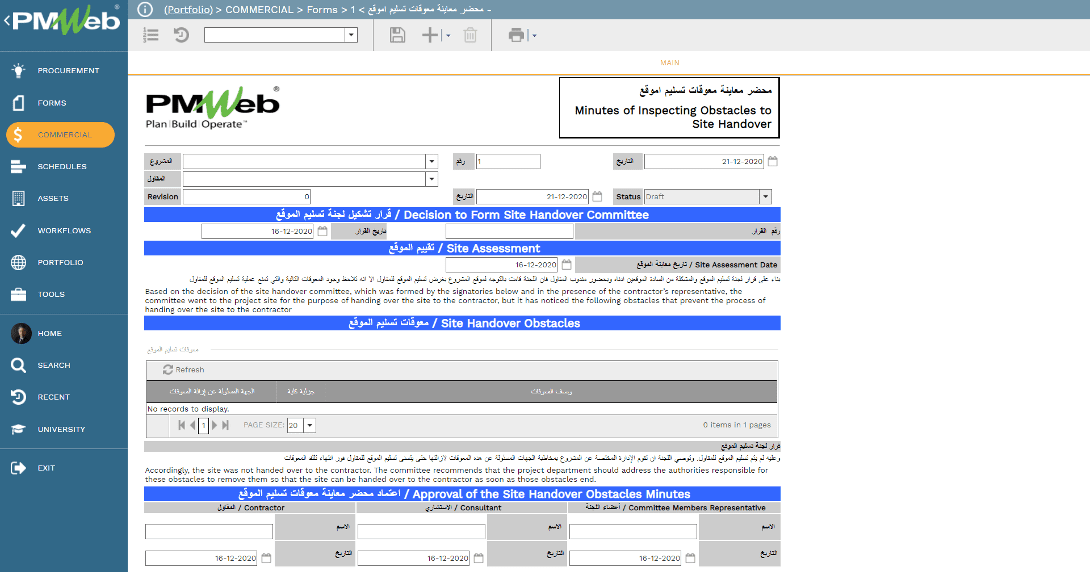The width and height of the screenshot is (1091, 572).
Task: Go to previous page in grid pager
Action: pyautogui.click(x=193, y=425)
